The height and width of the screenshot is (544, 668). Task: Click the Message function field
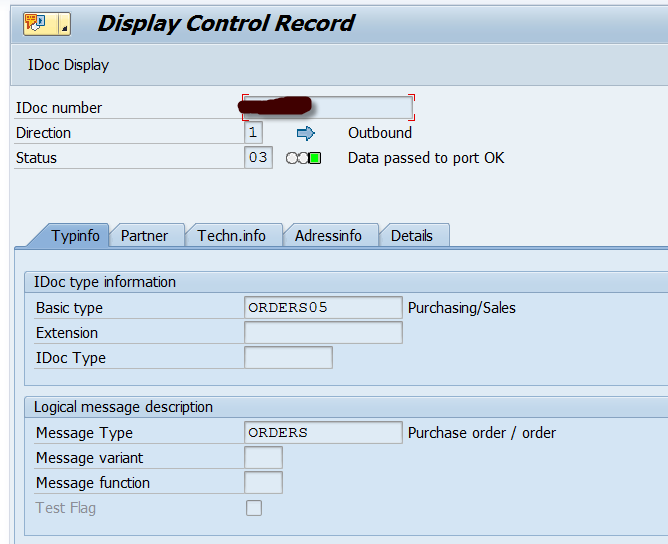263,483
